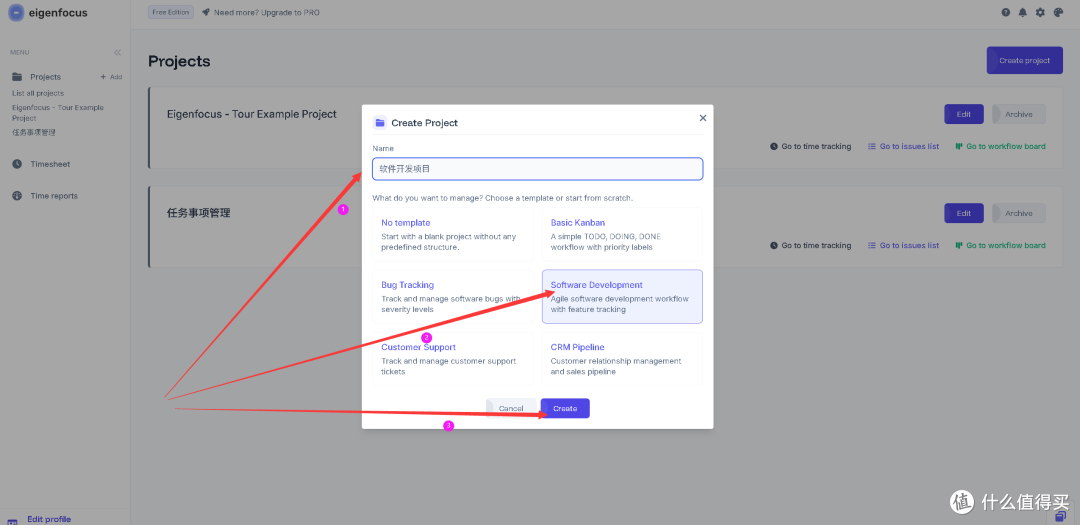The height and width of the screenshot is (525, 1080).
Task: Go to issues list for 任务事项管理
Action: point(903,245)
